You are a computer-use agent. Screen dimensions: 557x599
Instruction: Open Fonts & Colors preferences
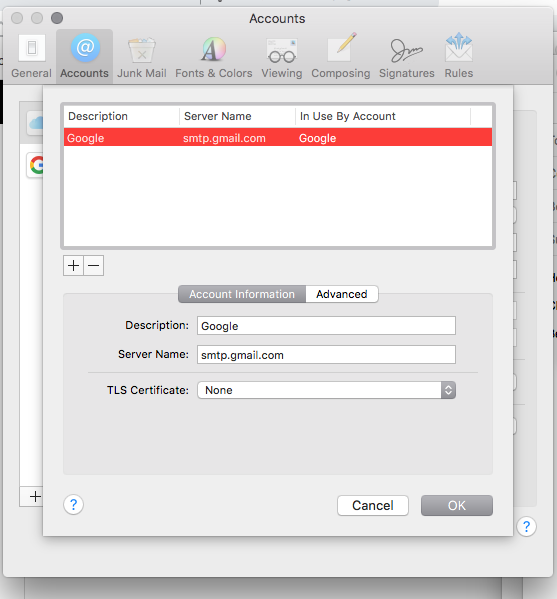coord(214,56)
